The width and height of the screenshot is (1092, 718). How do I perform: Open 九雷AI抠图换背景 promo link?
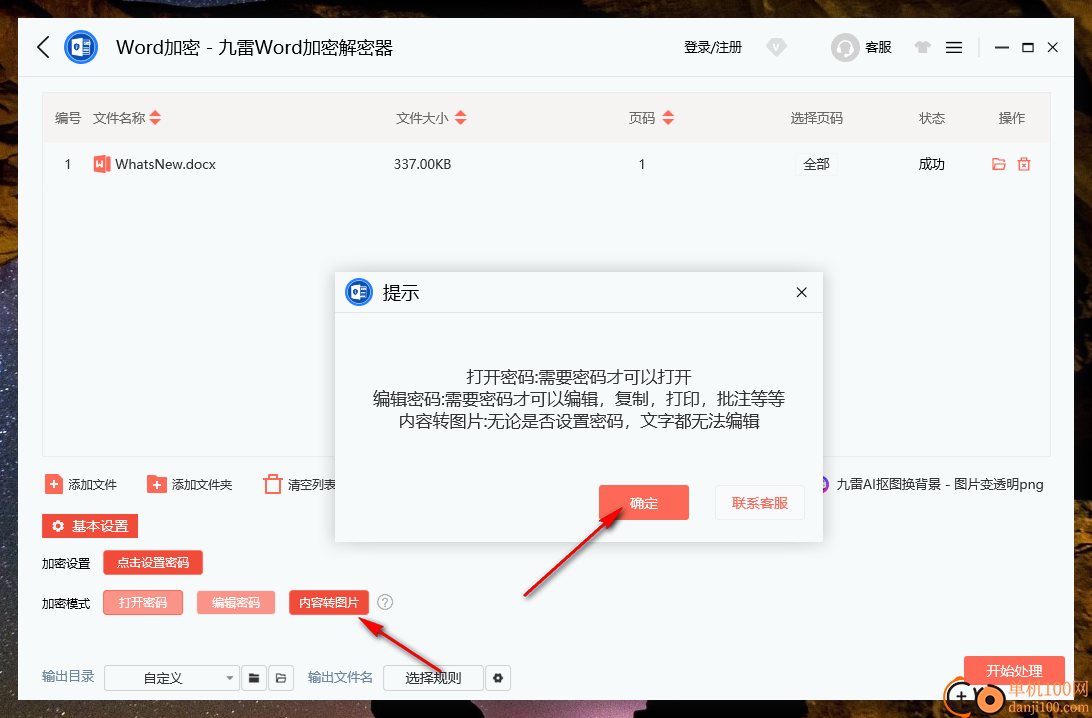click(x=939, y=485)
